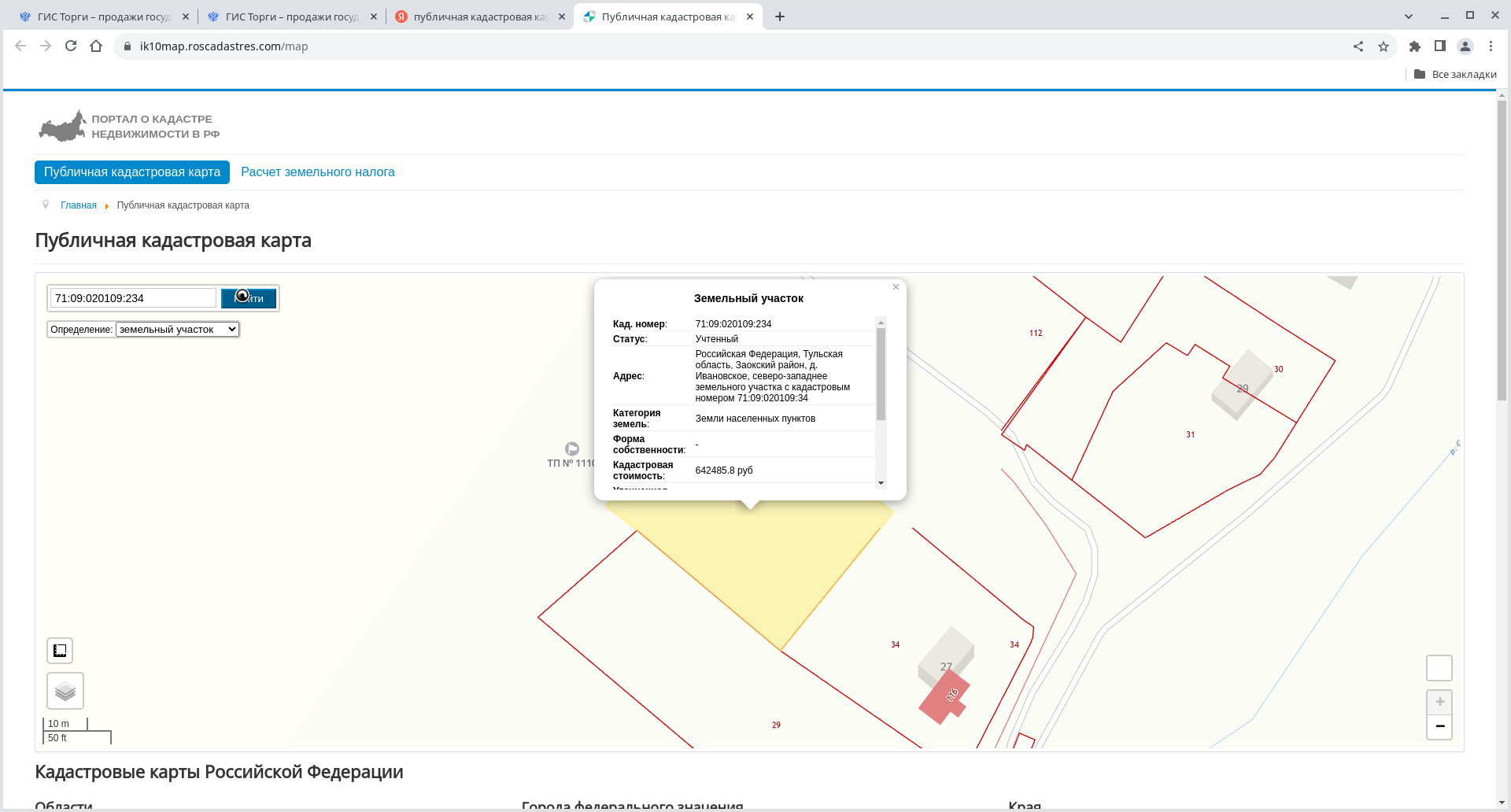Open the Определение object type dropdown
Screen dimensions: 1511x812
pyautogui.click(x=177, y=330)
